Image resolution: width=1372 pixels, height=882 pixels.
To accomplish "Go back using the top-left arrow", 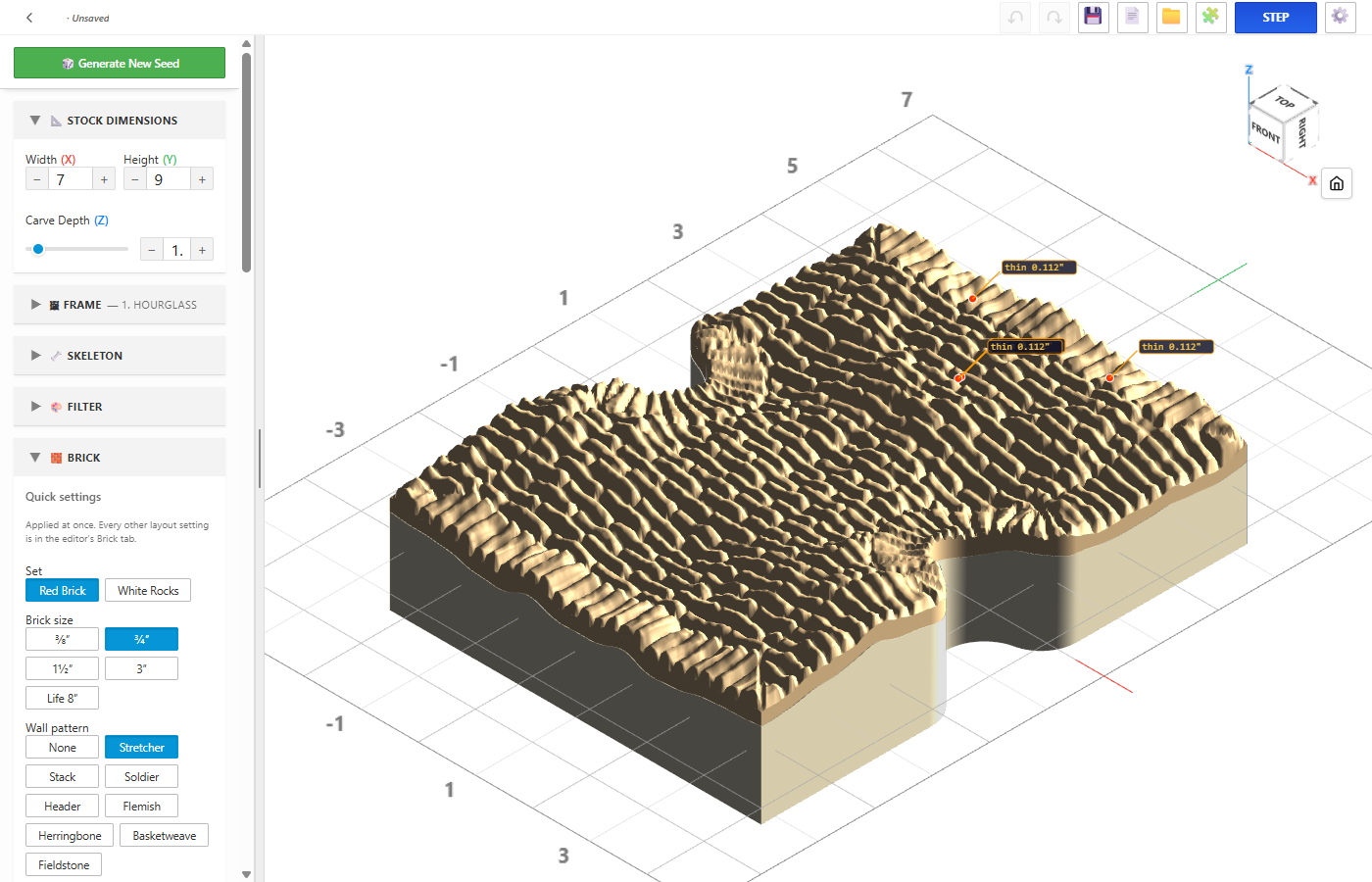I will pyautogui.click(x=29, y=18).
